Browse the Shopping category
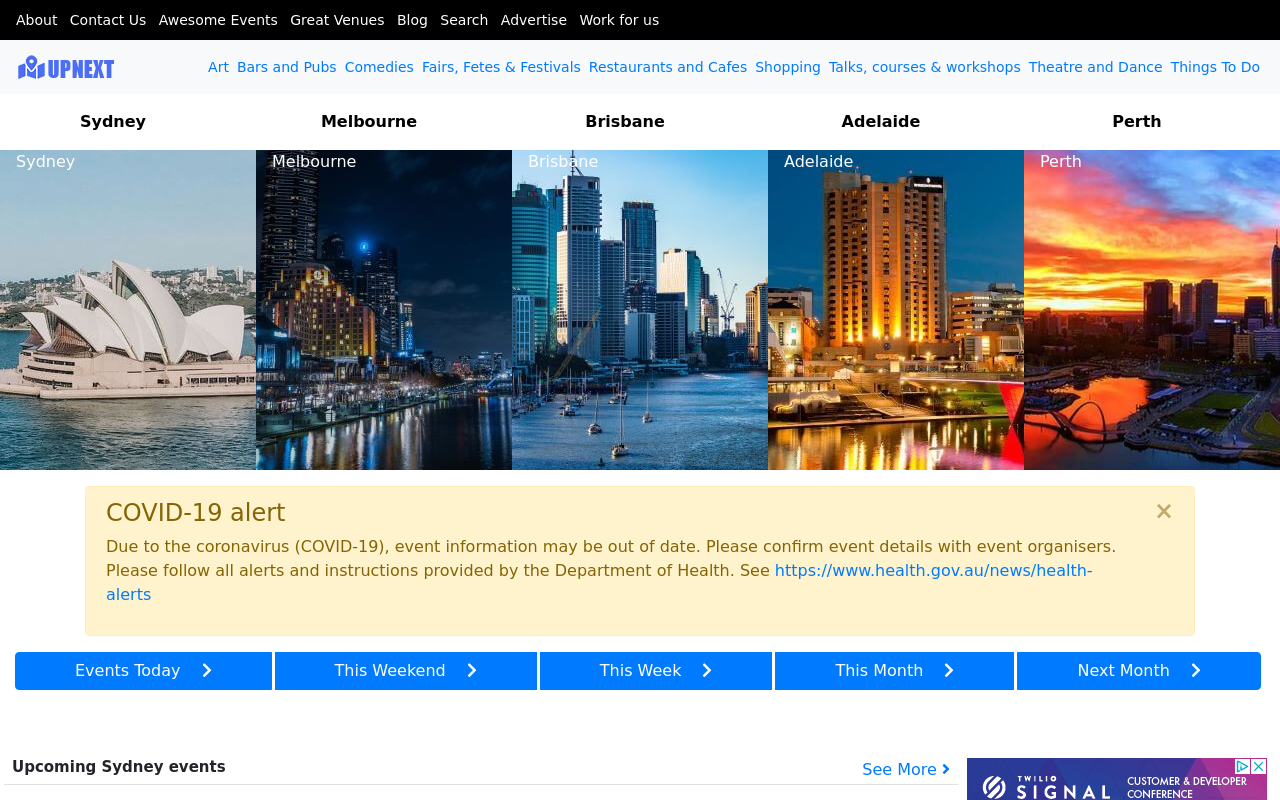This screenshot has width=1280, height=800. point(788,67)
